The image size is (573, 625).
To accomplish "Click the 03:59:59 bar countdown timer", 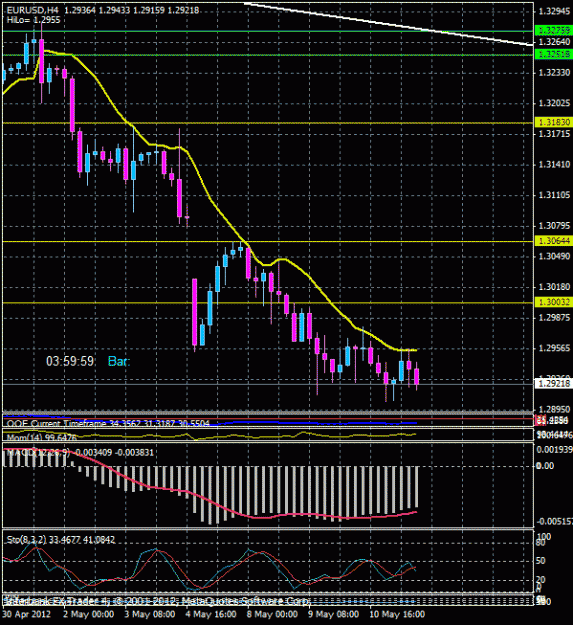I will (x=70, y=361).
